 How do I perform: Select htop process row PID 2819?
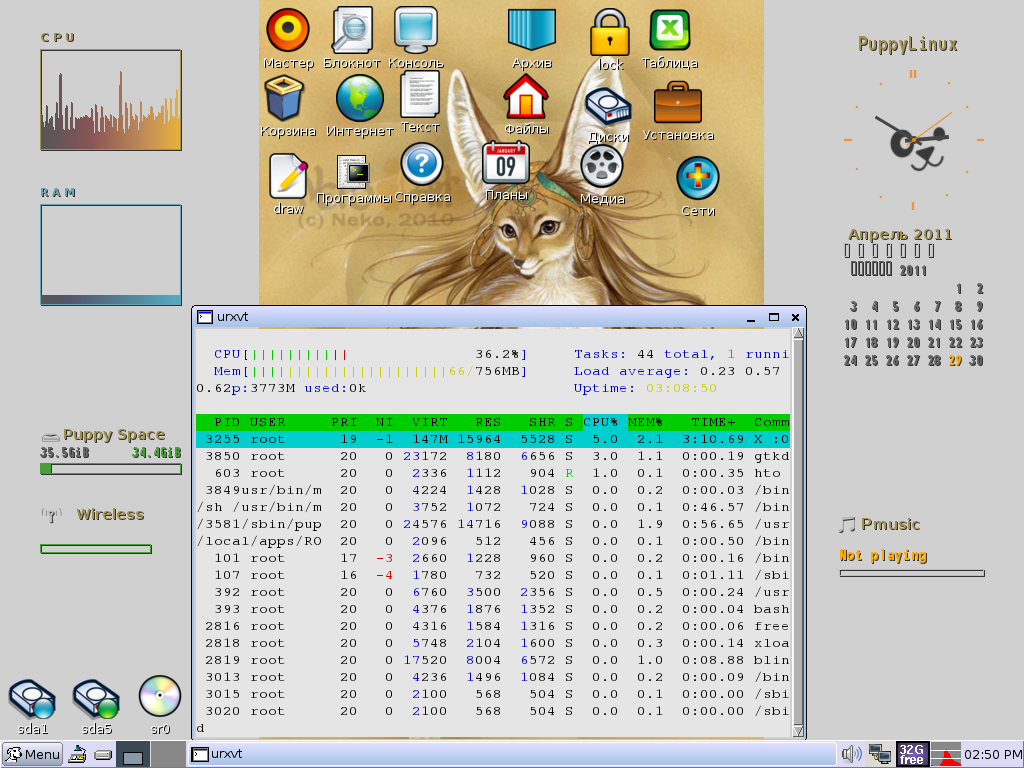pos(492,660)
